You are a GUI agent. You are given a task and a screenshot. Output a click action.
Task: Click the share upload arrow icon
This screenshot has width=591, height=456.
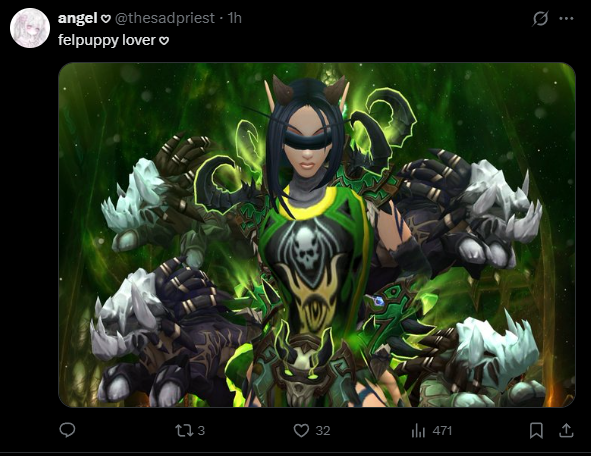pyautogui.click(x=566, y=430)
